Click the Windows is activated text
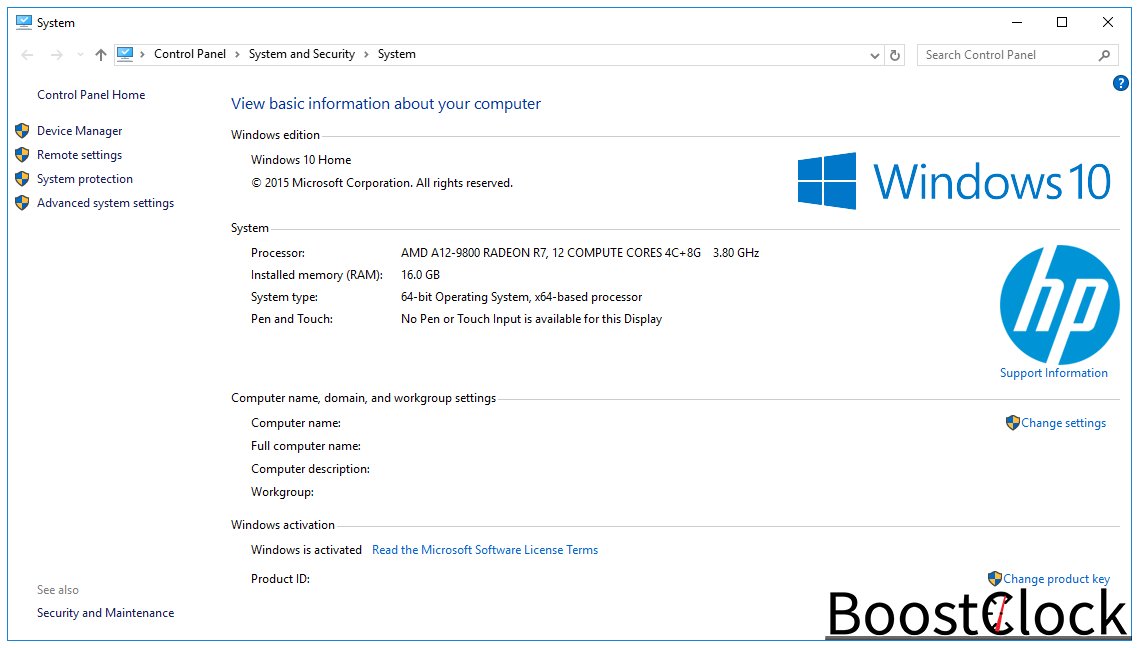 pyautogui.click(x=306, y=550)
